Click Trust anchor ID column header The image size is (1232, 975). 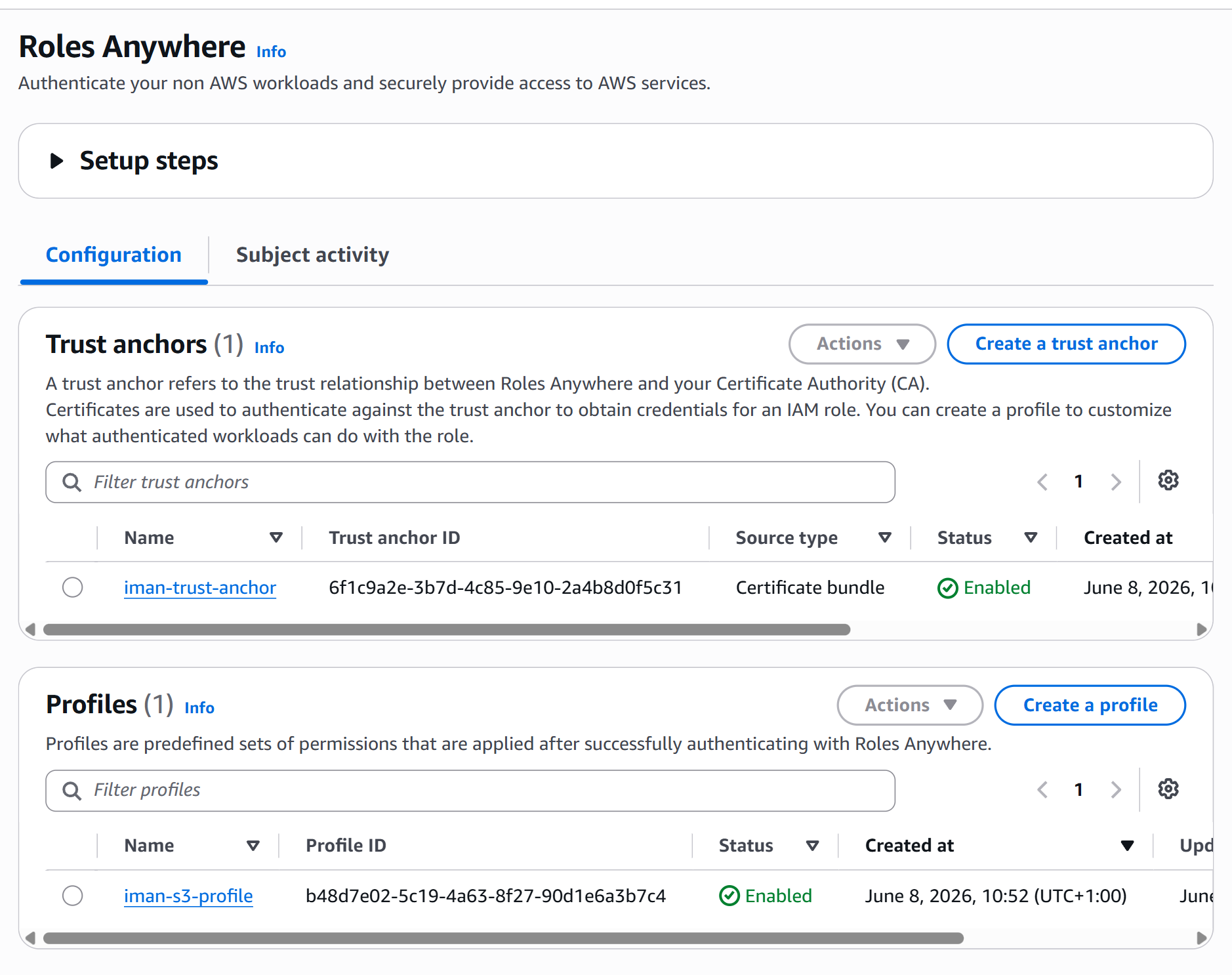tap(394, 538)
